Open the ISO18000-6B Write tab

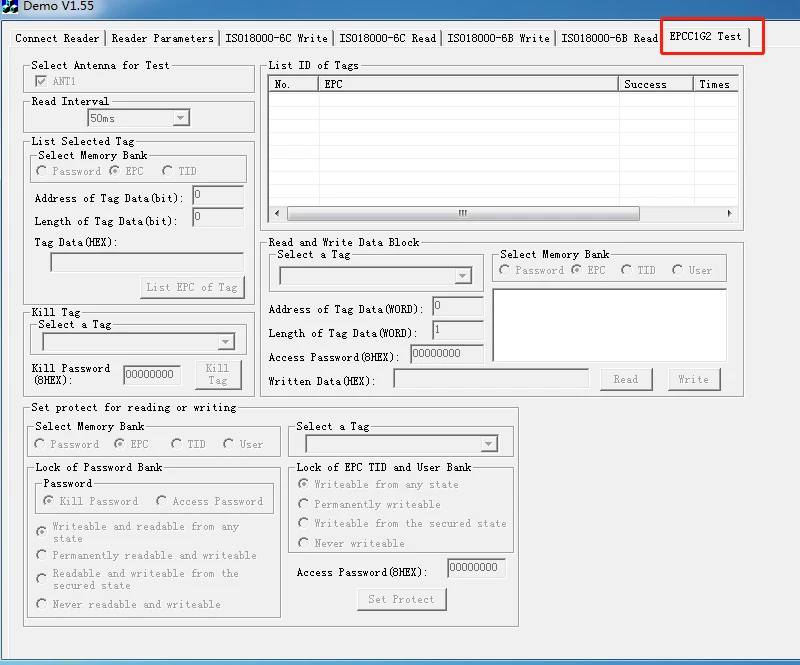pyautogui.click(x=498, y=38)
